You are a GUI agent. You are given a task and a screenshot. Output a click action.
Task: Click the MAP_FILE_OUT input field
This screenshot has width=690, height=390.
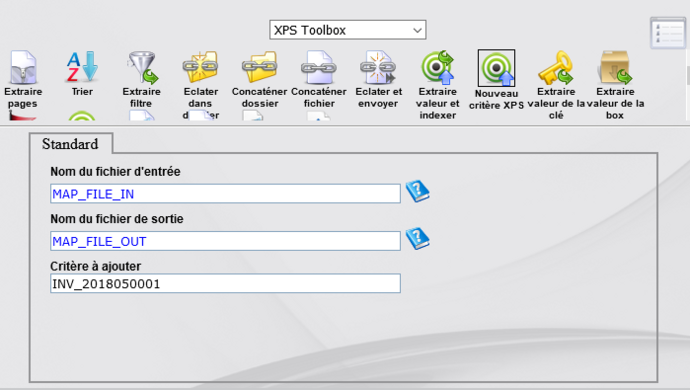pyautogui.click(x=225, y=241)
